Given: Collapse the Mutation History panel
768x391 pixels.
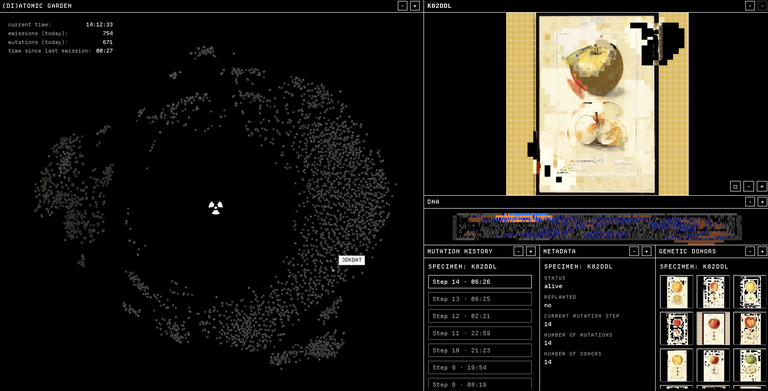Looking at the screenshot, I should (518, 251).
